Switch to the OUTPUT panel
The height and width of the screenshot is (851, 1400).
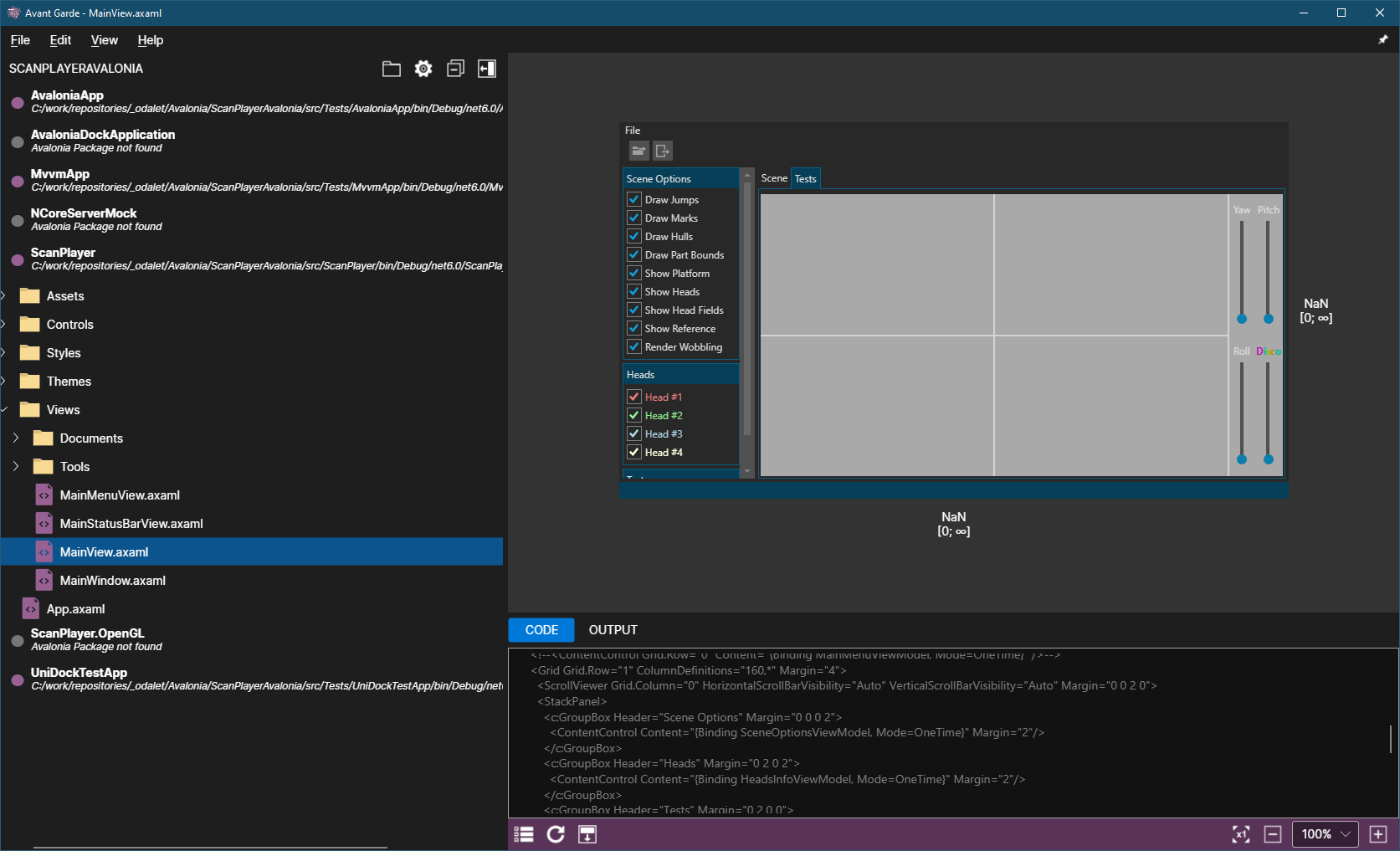coord(613,629)
